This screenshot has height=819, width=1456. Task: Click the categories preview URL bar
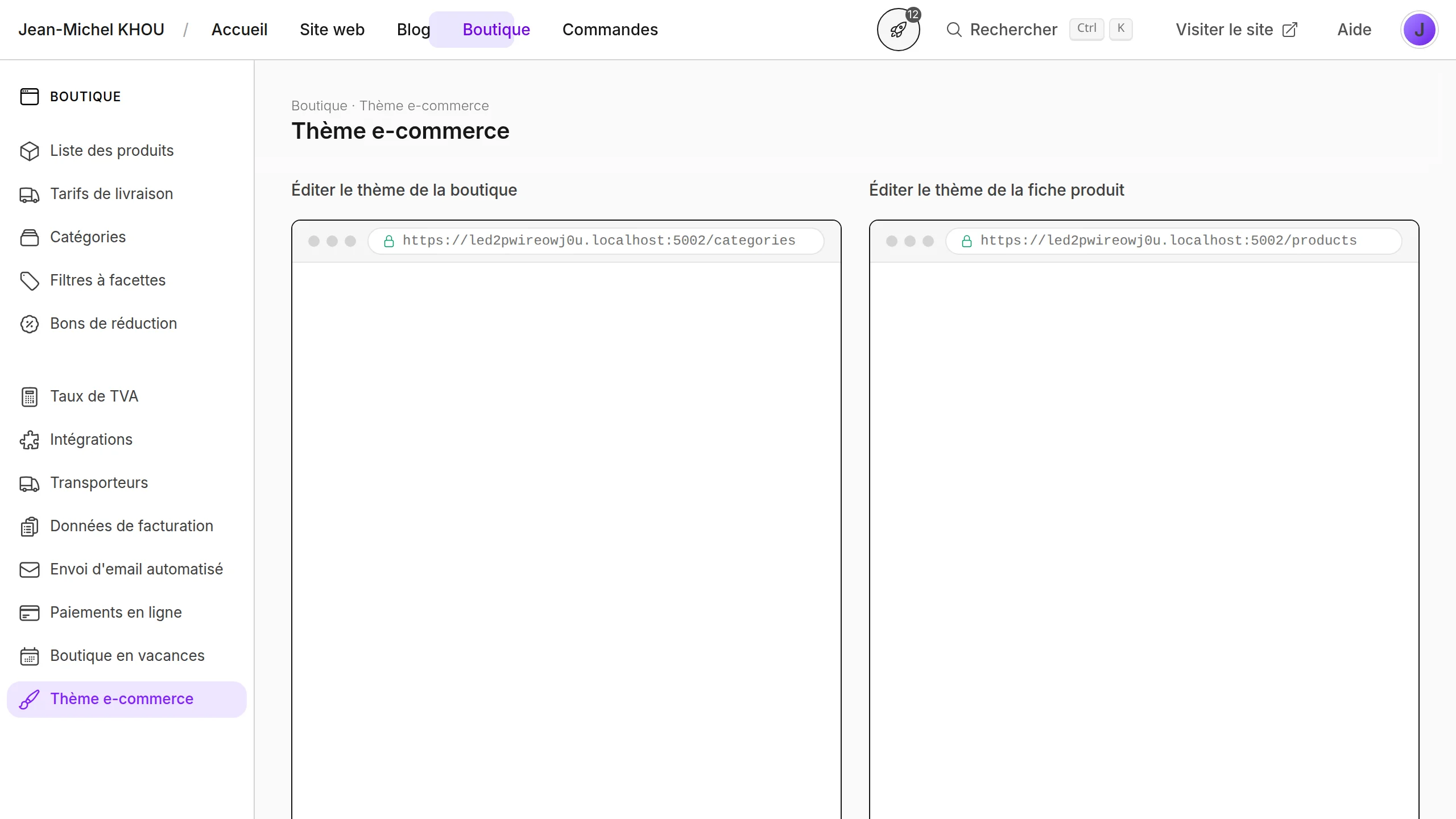(595, 241)
